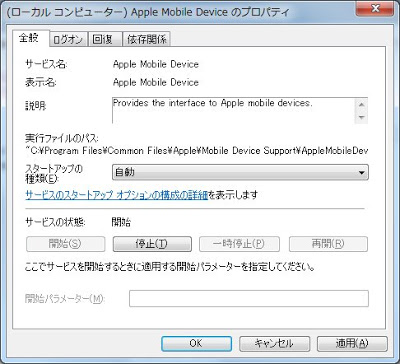Click the service name value next to サービス名
This screenshot has width=400, height=364.
tap(156, 64)
